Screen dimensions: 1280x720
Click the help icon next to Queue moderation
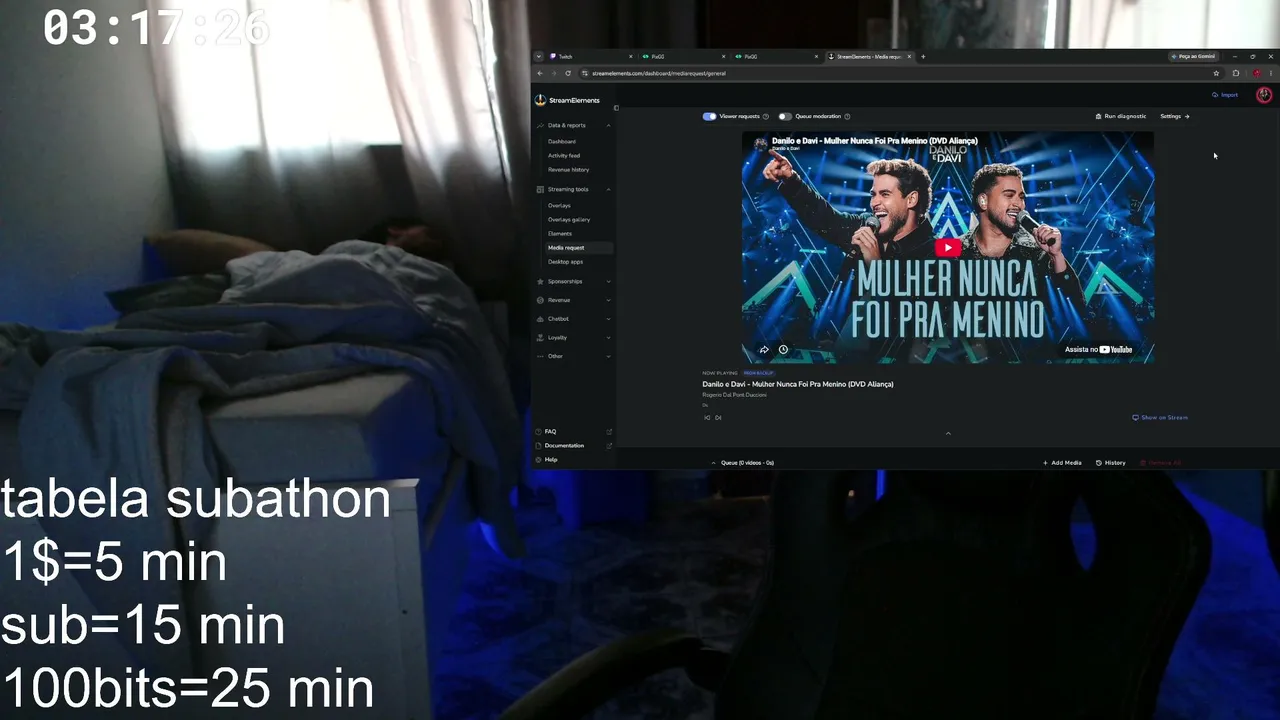tap(847, 116)
